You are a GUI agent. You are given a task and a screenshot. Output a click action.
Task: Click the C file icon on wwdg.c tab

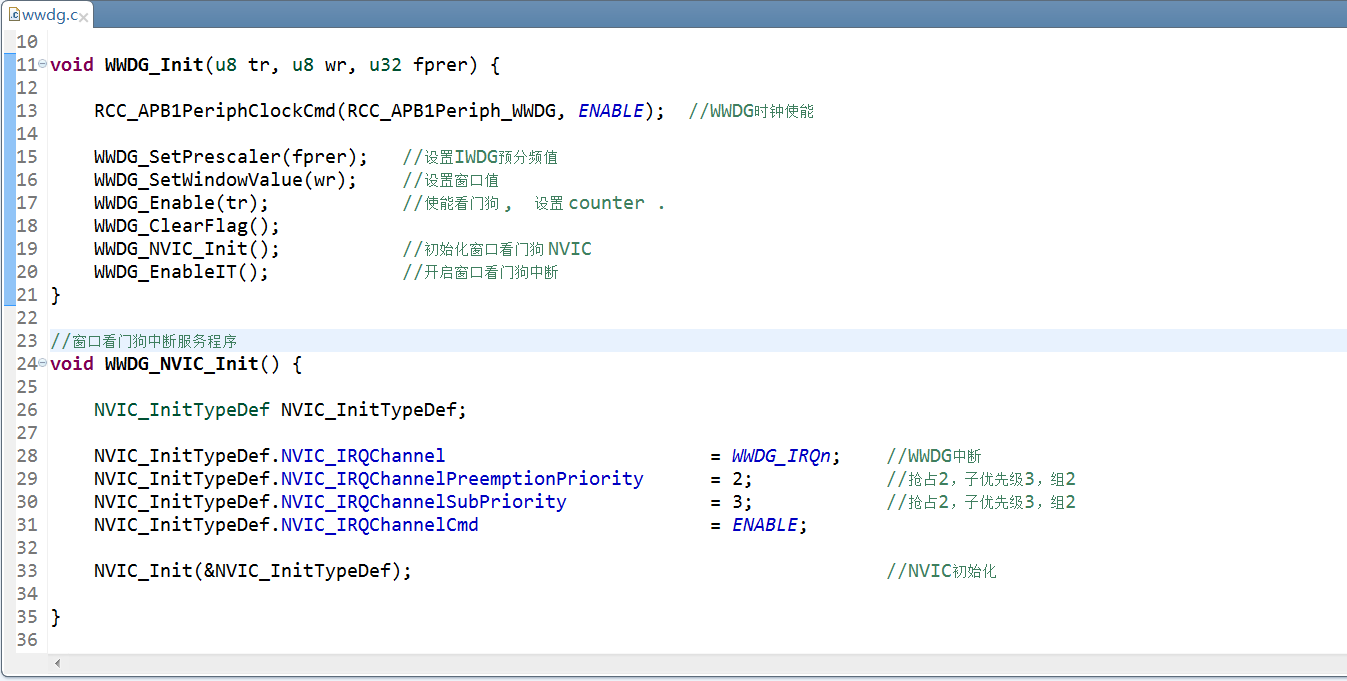coord(13,16)
